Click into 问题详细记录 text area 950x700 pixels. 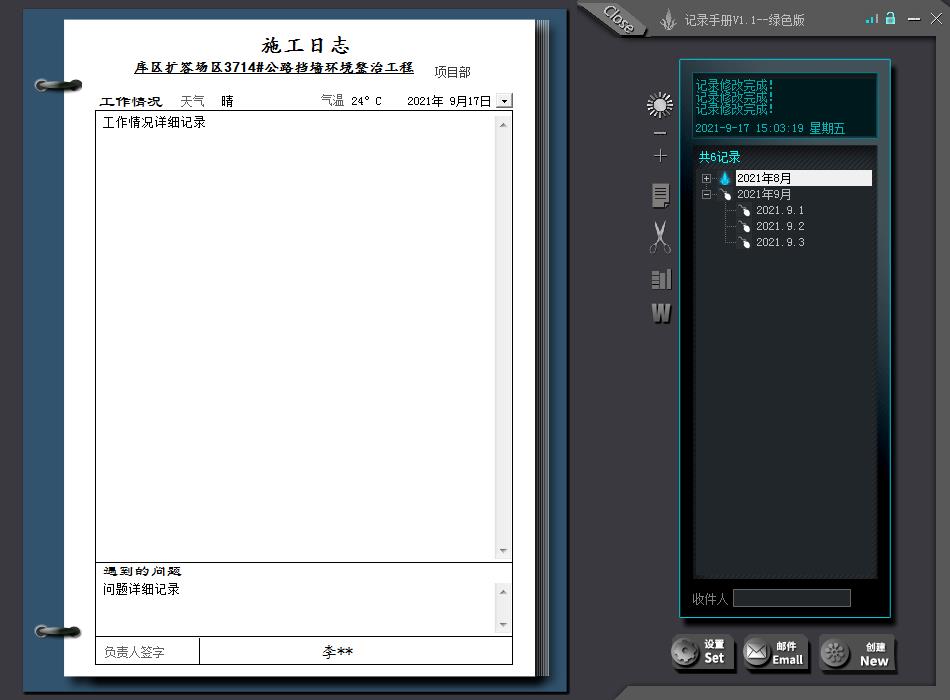click(x=296, y=608)
